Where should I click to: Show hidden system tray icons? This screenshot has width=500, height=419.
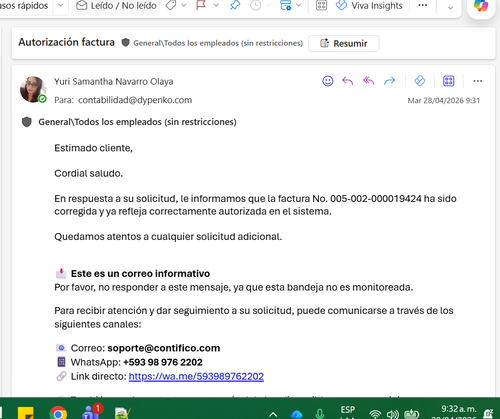point(273,415)
